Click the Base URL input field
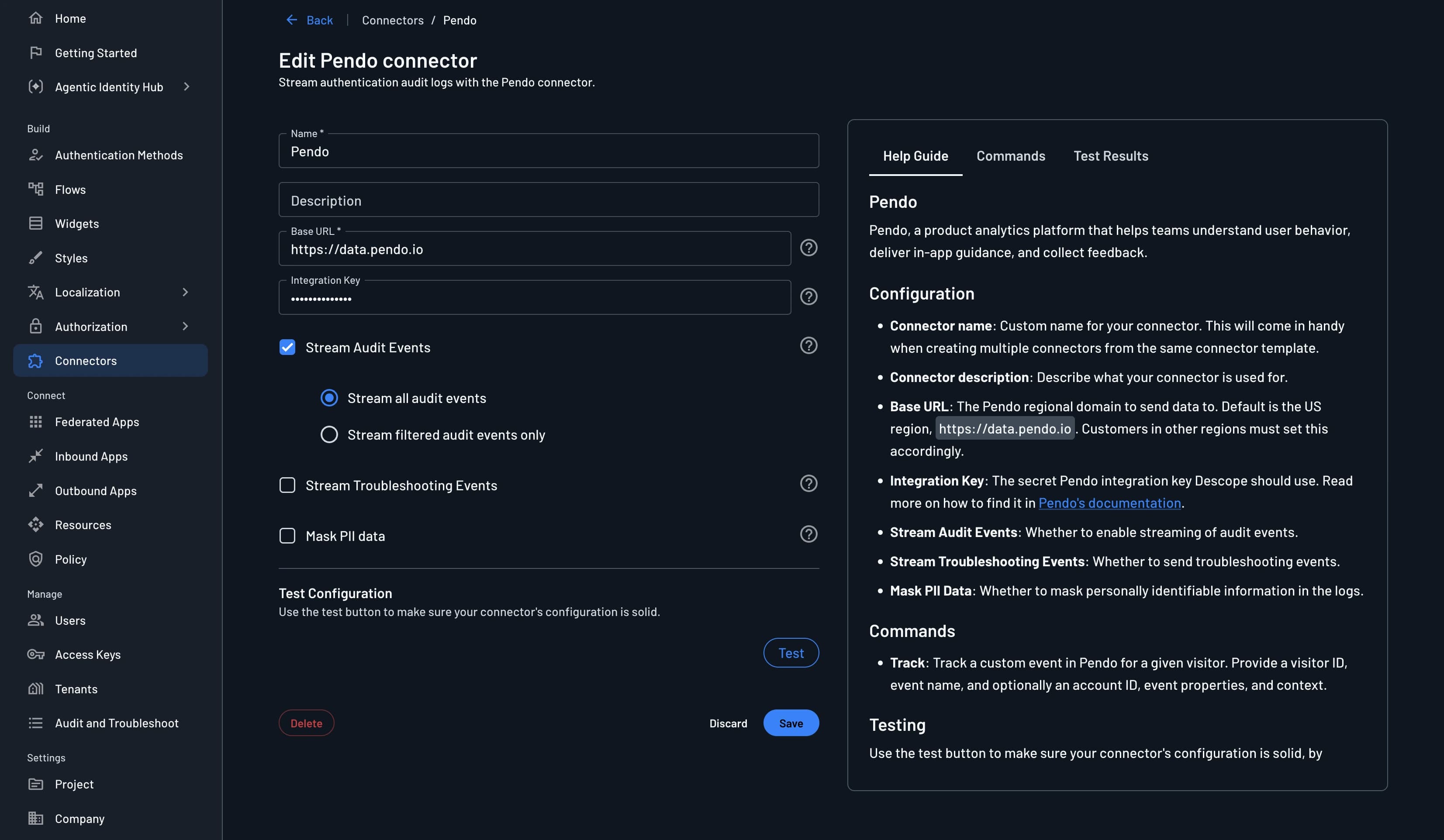 point(535,248)
